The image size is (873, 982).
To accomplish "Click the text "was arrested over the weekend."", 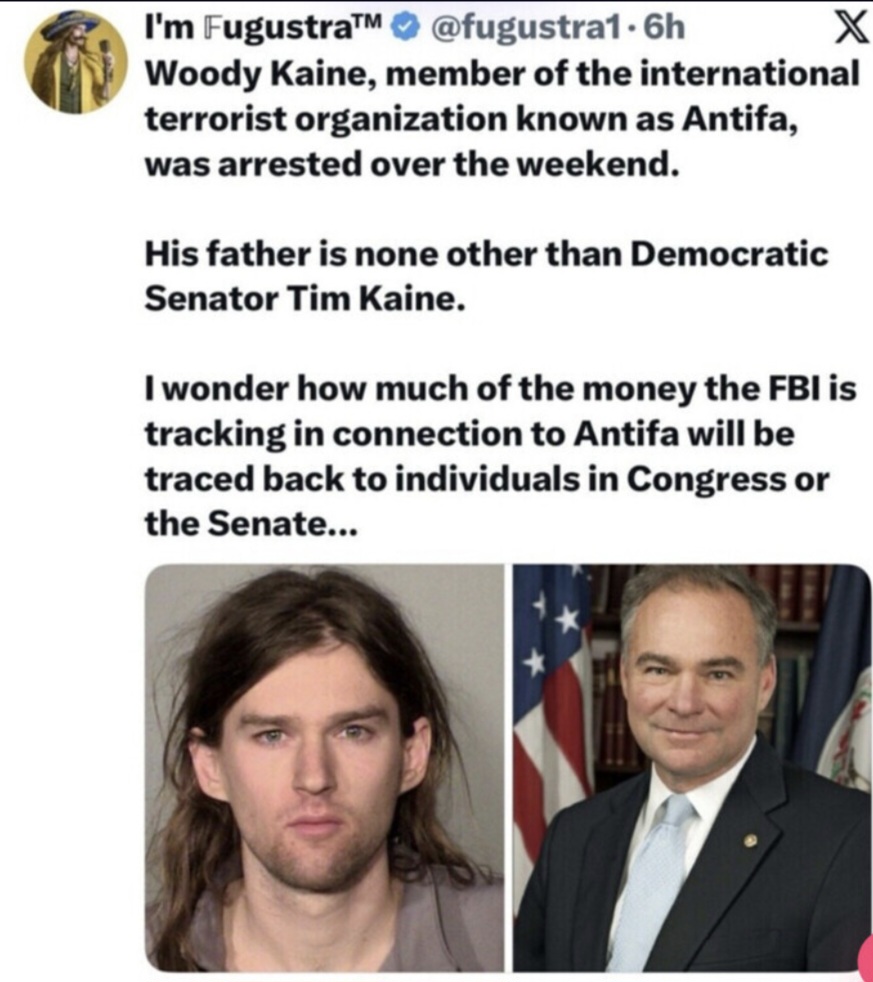I will [412, 164].
